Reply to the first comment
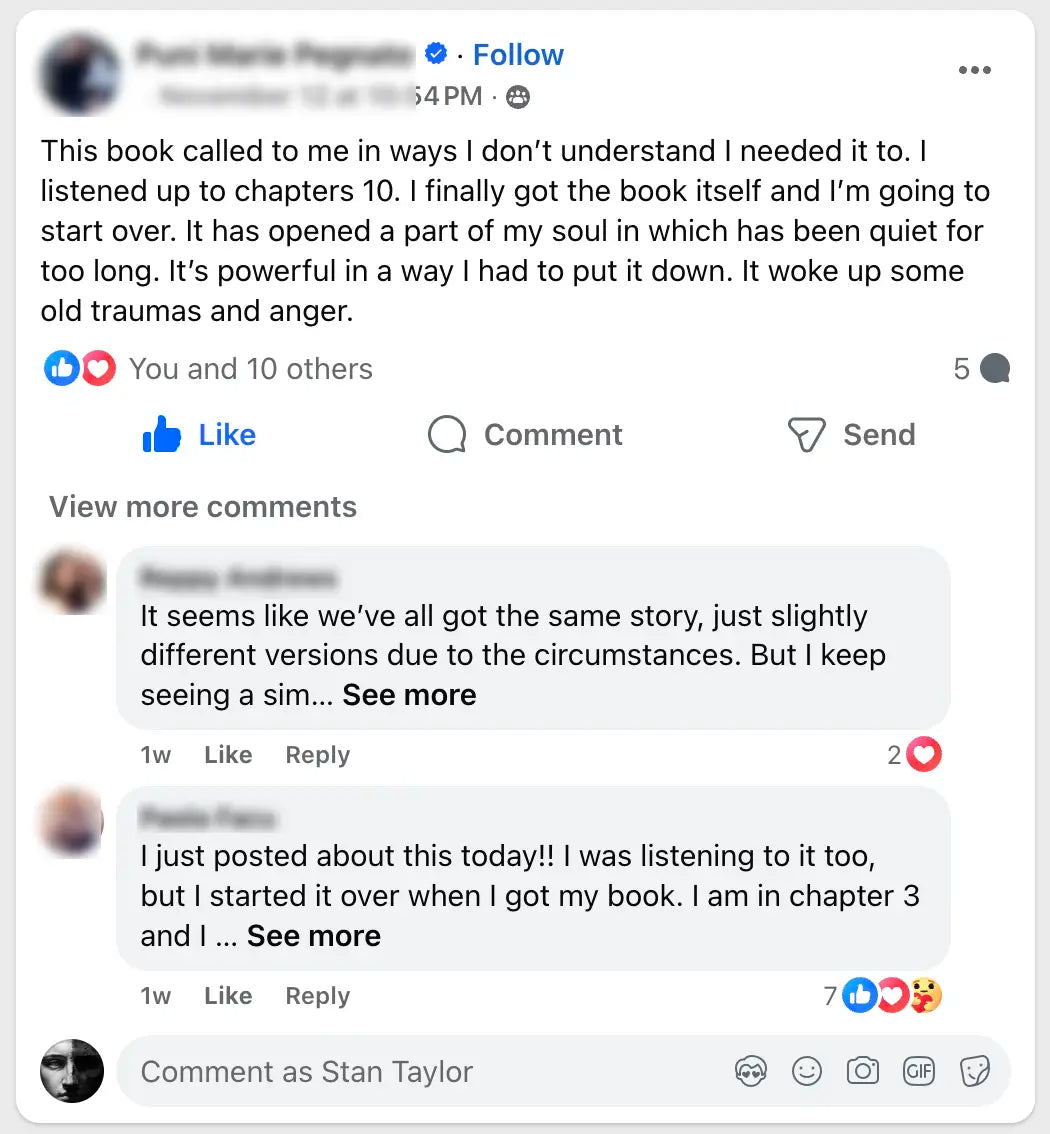This screenshot has width=1050, height=1134. [x=317, y=755]
